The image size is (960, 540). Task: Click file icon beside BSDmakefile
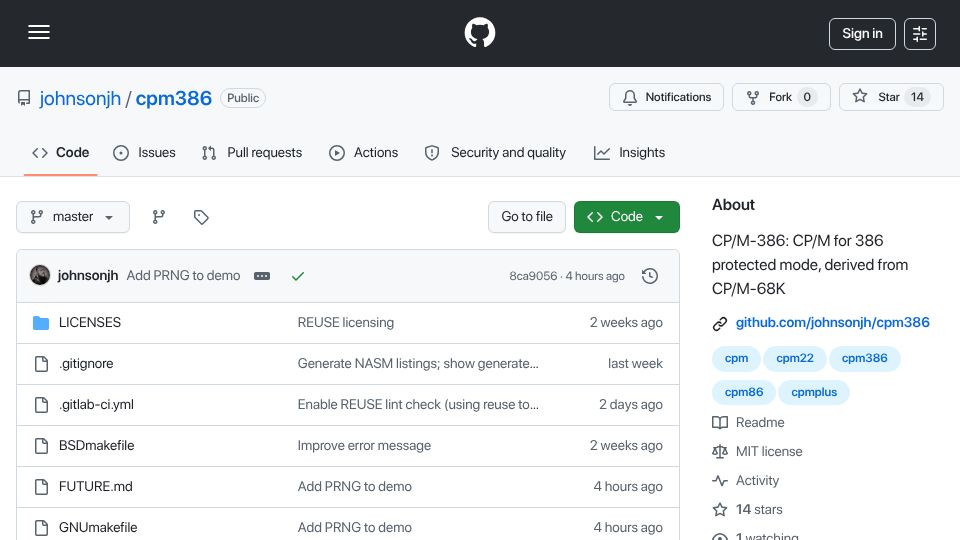(41, 446)
